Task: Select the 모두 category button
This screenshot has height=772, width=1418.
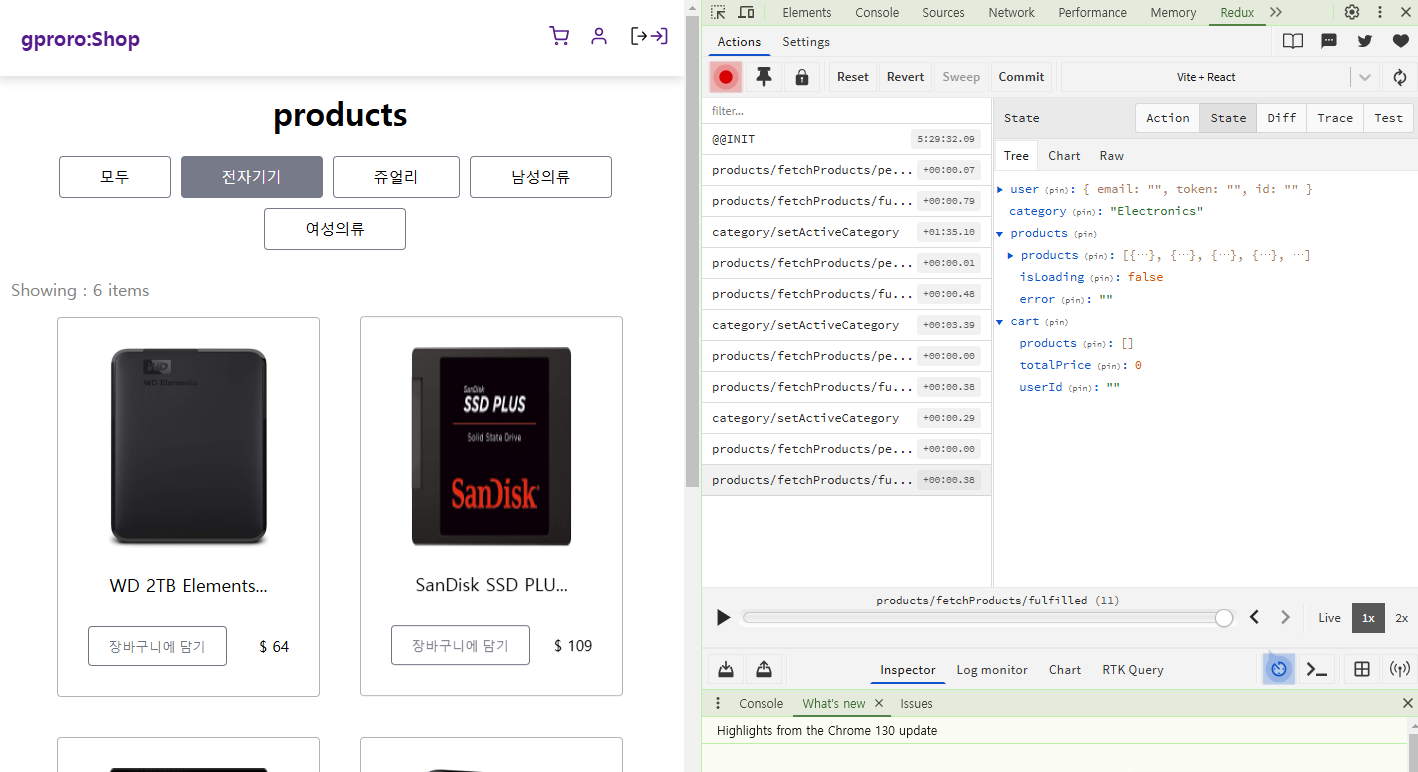Action: click(x=115, y=177)
